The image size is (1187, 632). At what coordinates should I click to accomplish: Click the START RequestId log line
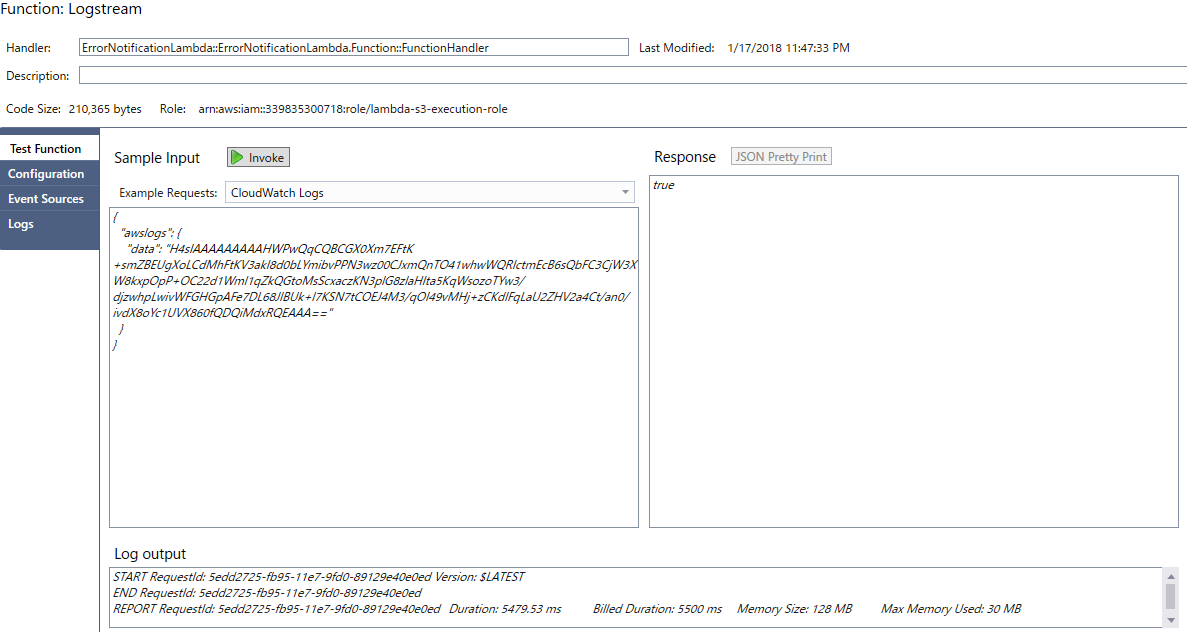(319, 577)
